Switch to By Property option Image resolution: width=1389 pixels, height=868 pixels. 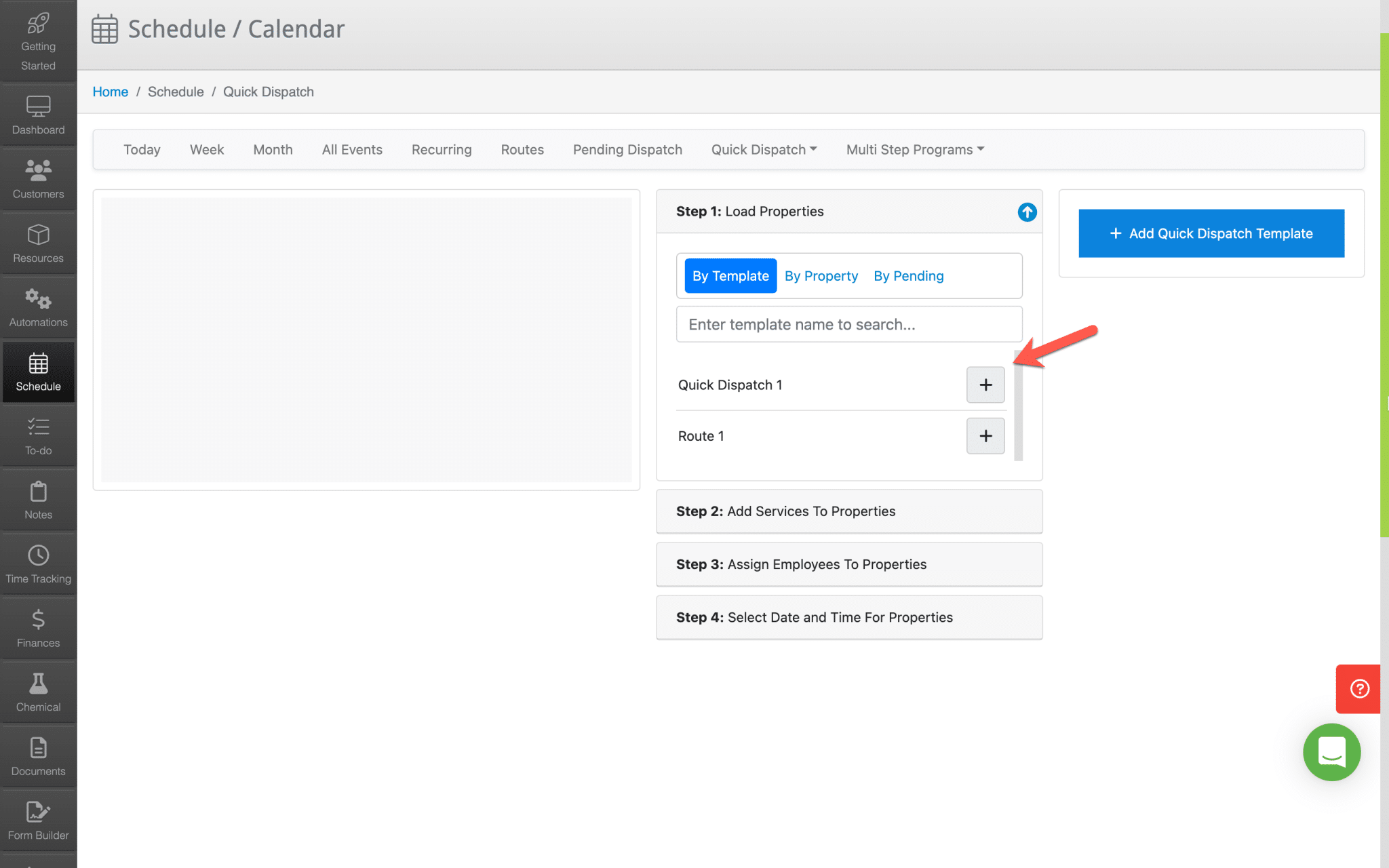(x=821, y=276)
